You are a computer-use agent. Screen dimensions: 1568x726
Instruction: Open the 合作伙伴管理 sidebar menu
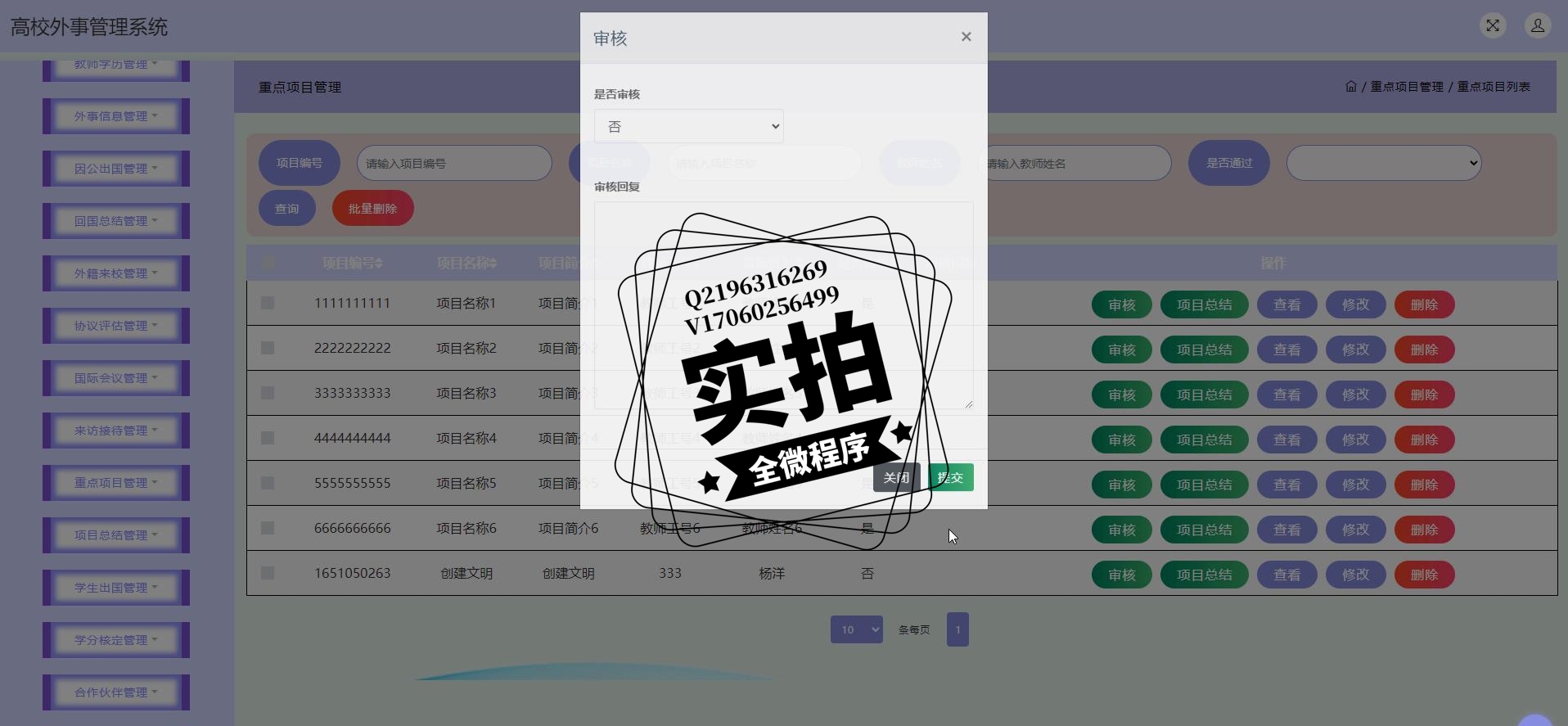click(x=116, y=692)
